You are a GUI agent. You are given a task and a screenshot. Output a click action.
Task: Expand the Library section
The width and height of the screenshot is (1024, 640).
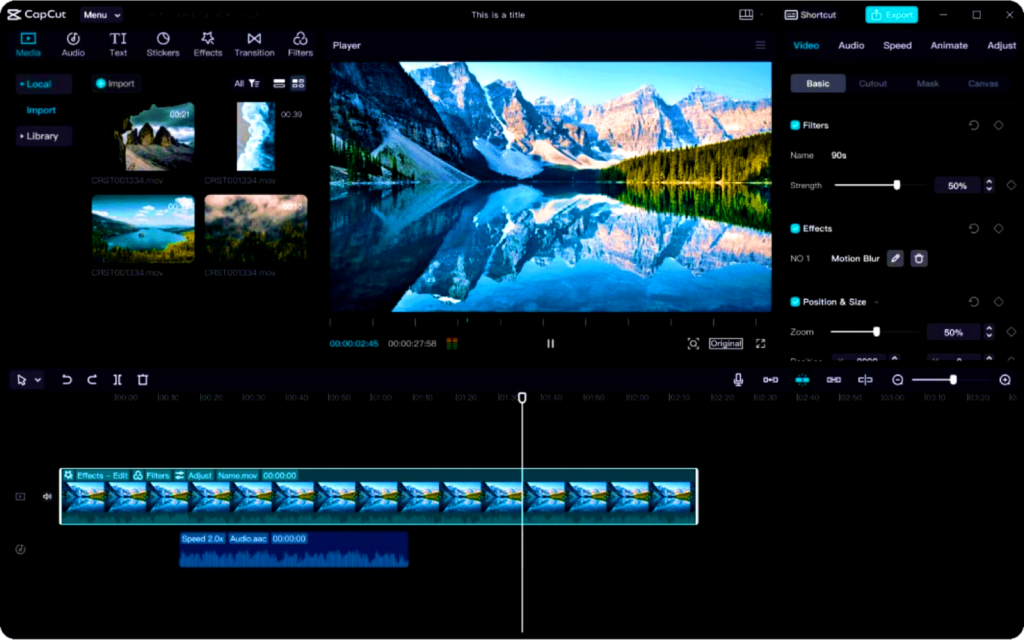coord(42,136)
